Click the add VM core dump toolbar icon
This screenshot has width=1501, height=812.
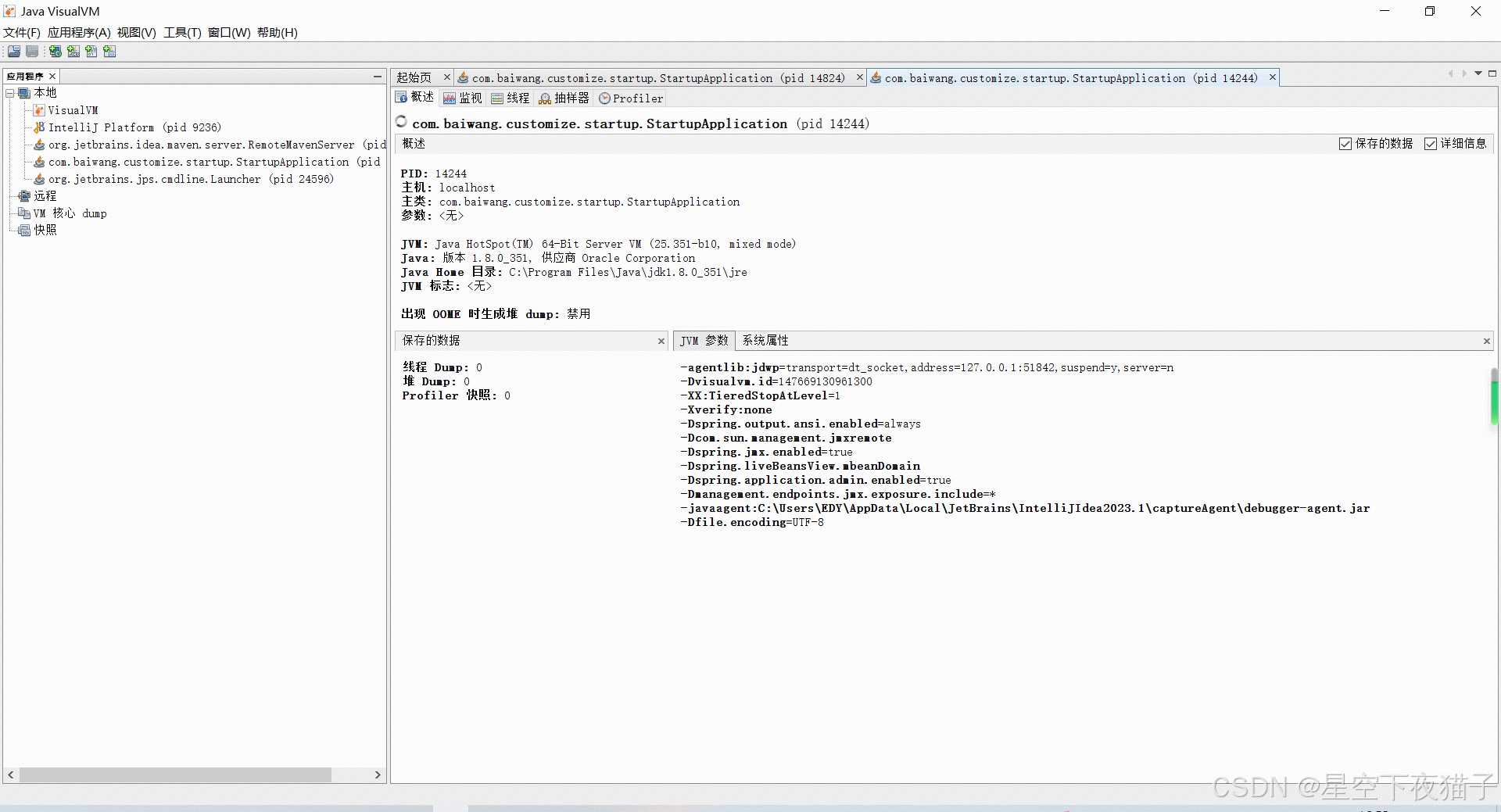91,52
